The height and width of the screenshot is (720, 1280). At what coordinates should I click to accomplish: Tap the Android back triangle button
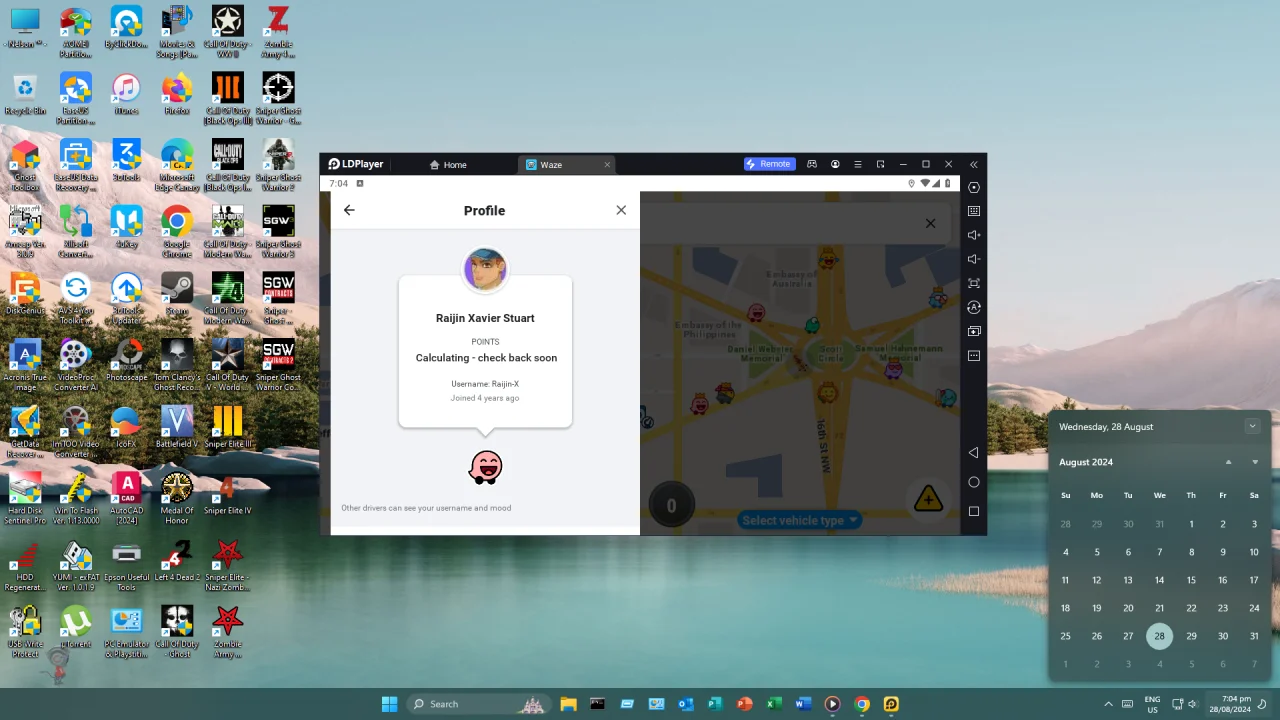(974, 453)
